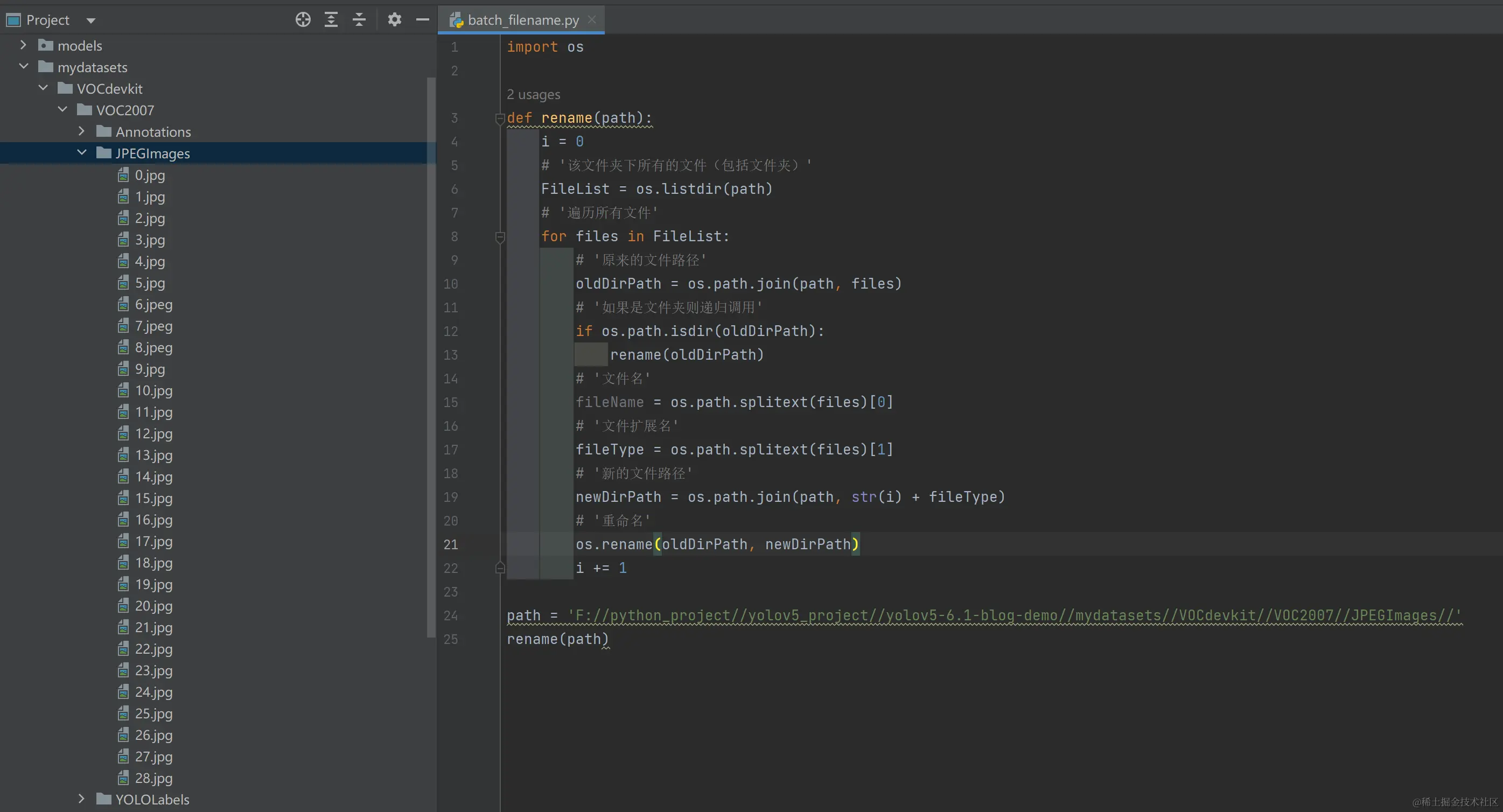Select the VOC2007 folder in tree
This screenshot has height=812, width=1503.
[125, 110]
